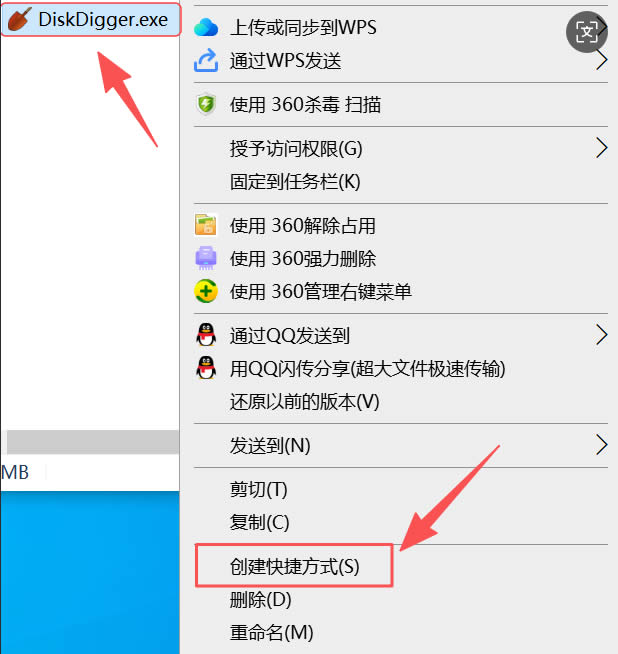Viewport: 618px width, 654px height.
Task: Click the WPS send share icon
Action: tap(206, 60)
